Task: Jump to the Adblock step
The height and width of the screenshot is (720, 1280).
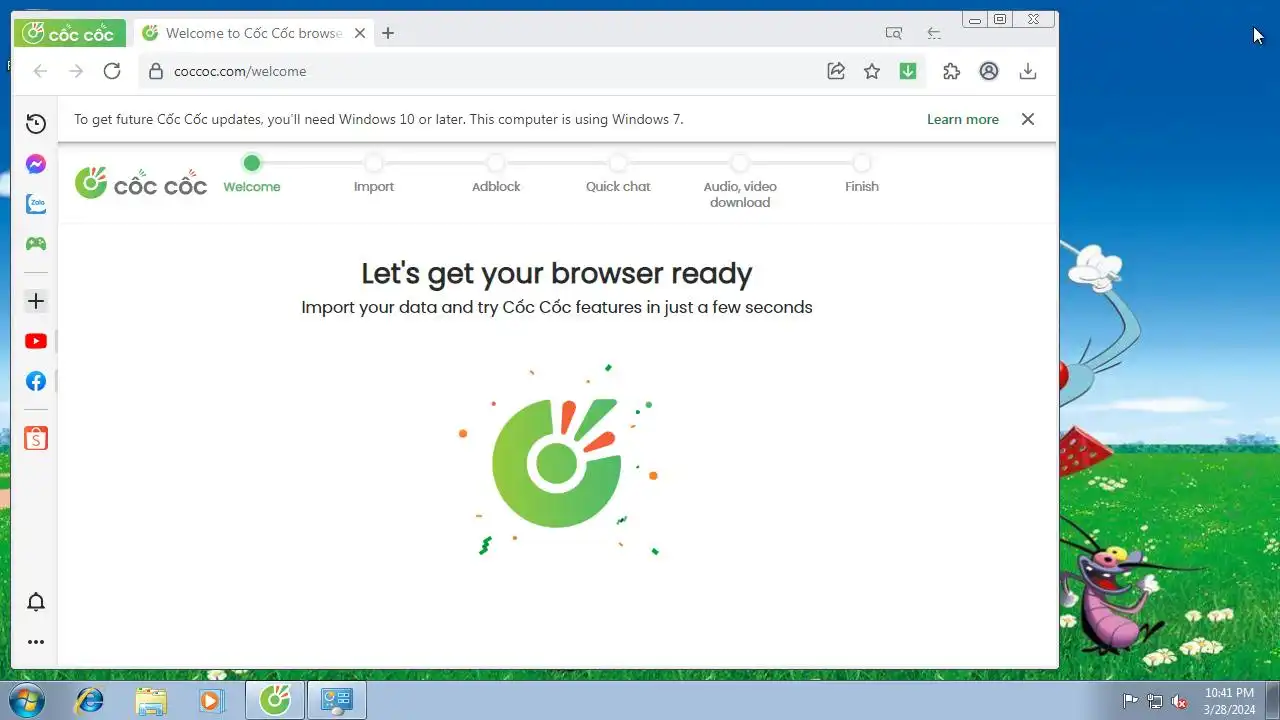Action: 496,174
